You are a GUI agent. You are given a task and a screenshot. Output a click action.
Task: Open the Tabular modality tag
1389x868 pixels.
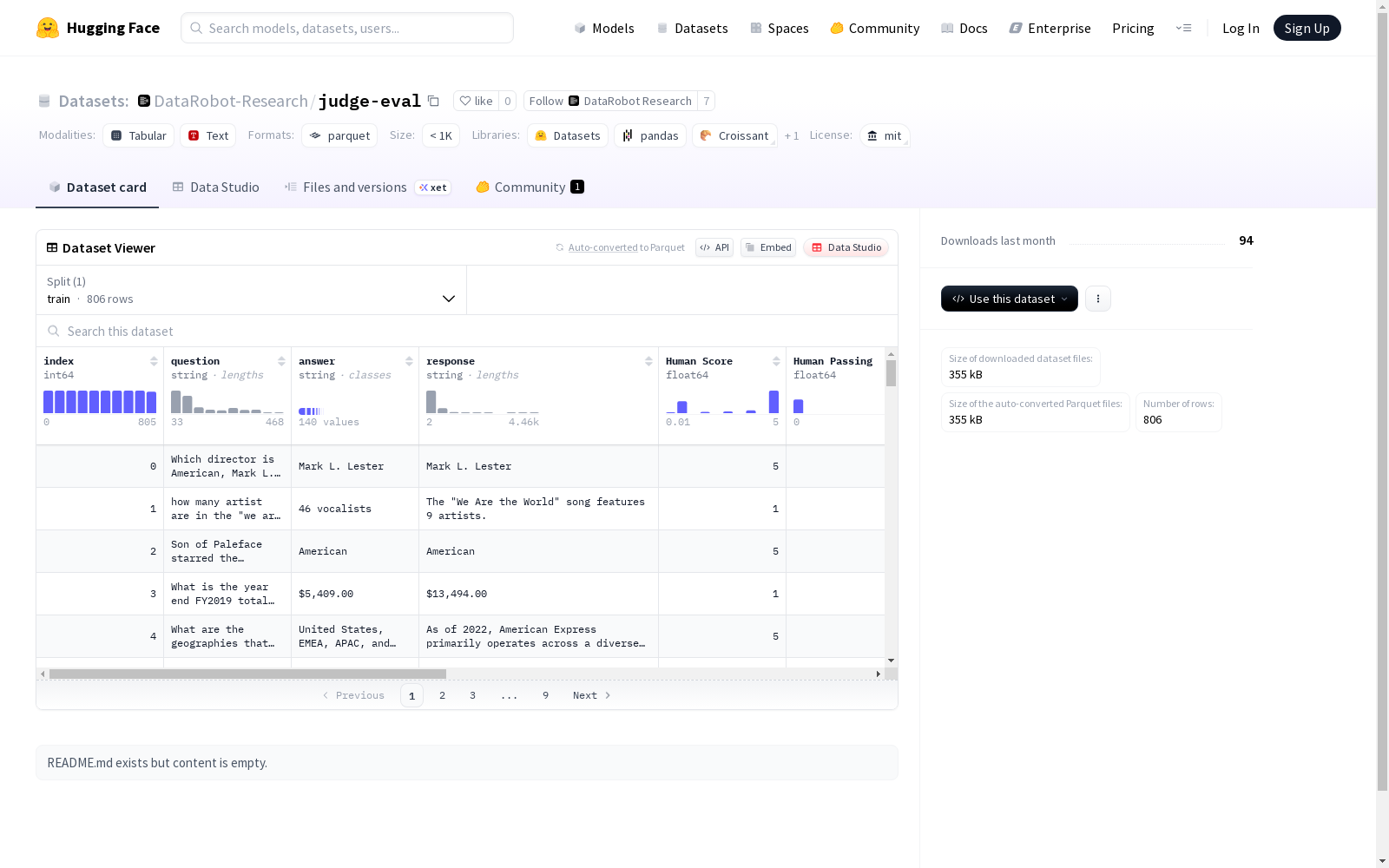pos(139,135)
